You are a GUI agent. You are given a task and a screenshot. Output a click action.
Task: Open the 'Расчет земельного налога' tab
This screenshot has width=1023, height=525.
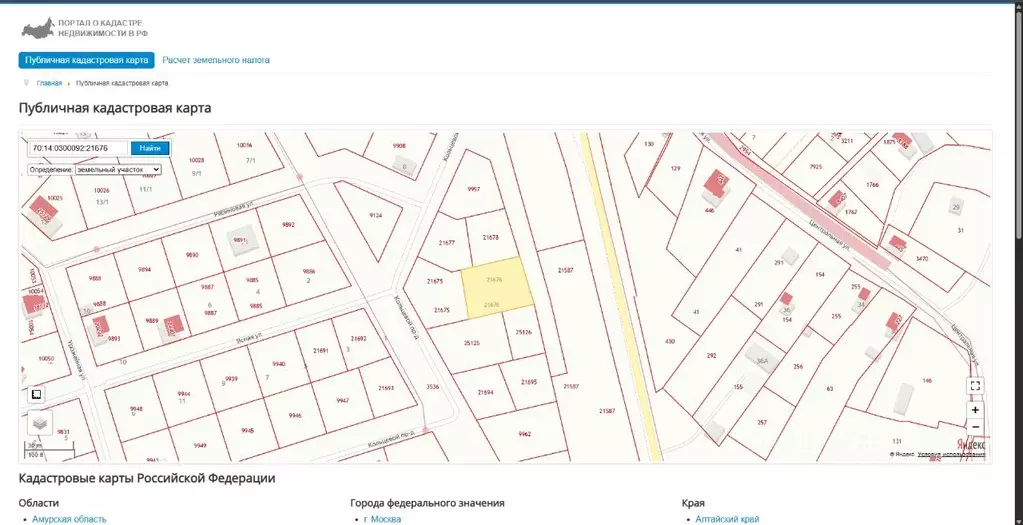point(216,60)
